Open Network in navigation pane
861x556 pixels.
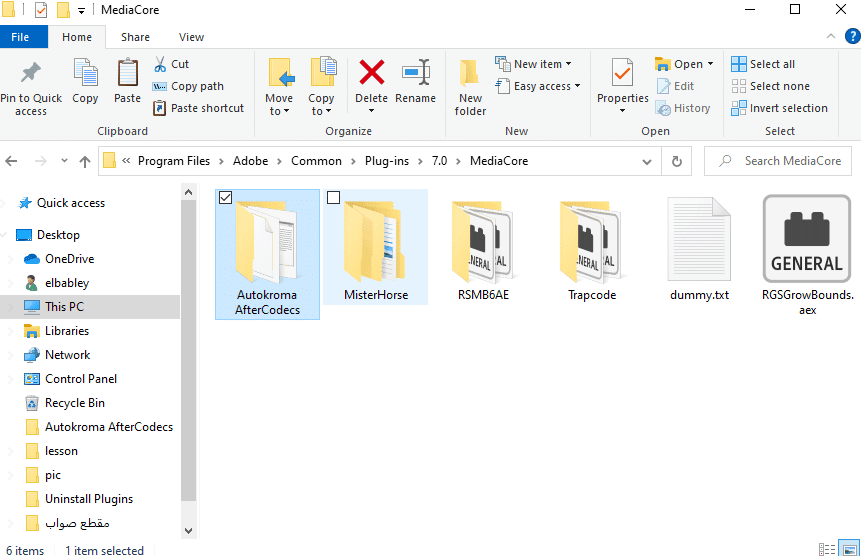pos(67,355)
